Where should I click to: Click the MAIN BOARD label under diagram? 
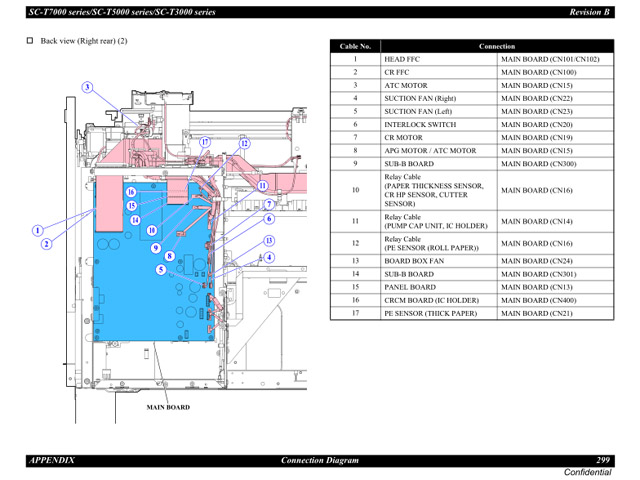point(168,407)
